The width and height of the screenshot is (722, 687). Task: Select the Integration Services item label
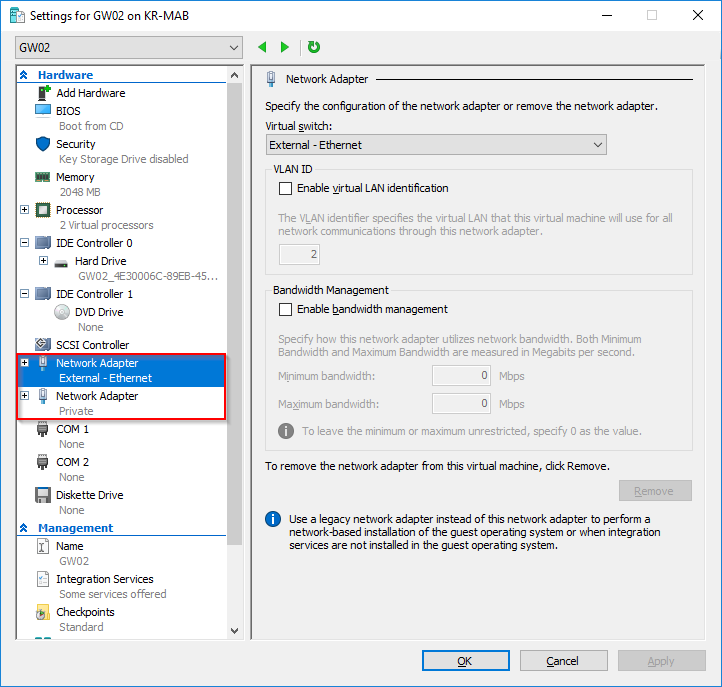point(105,579)
